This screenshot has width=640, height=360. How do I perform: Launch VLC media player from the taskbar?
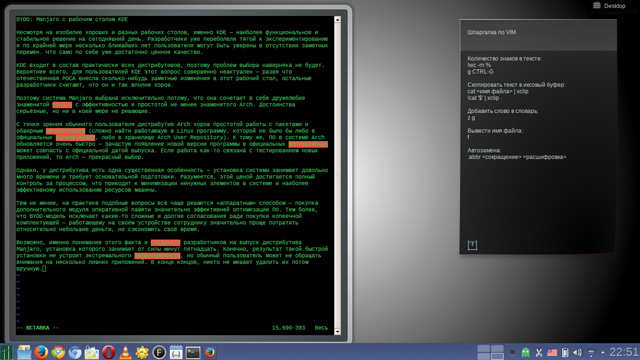click(x=125, y=352)
